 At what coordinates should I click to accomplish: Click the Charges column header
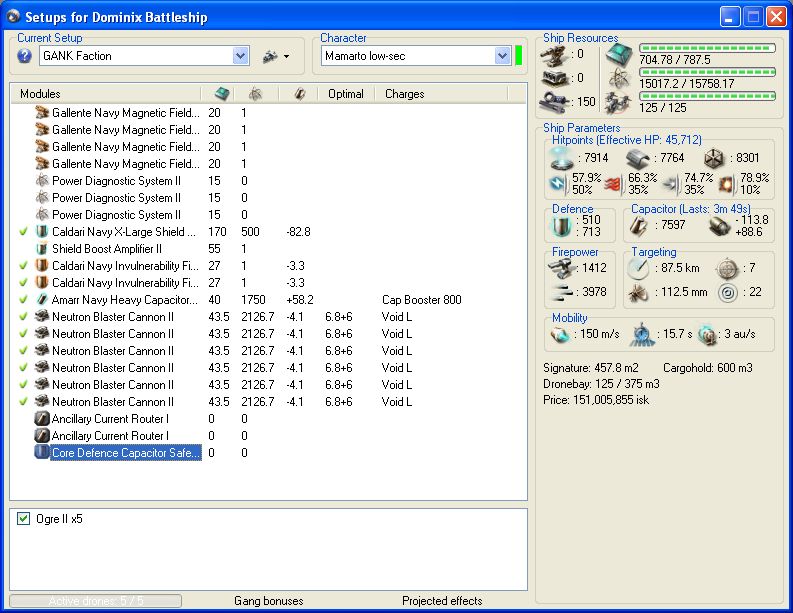point(405,94)
